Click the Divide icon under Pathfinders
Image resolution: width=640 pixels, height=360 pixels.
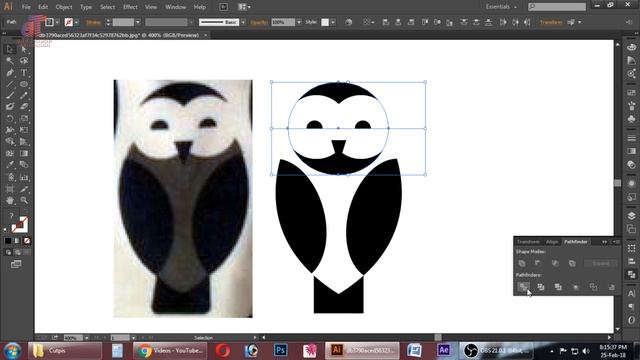click(x=523, y=287)
